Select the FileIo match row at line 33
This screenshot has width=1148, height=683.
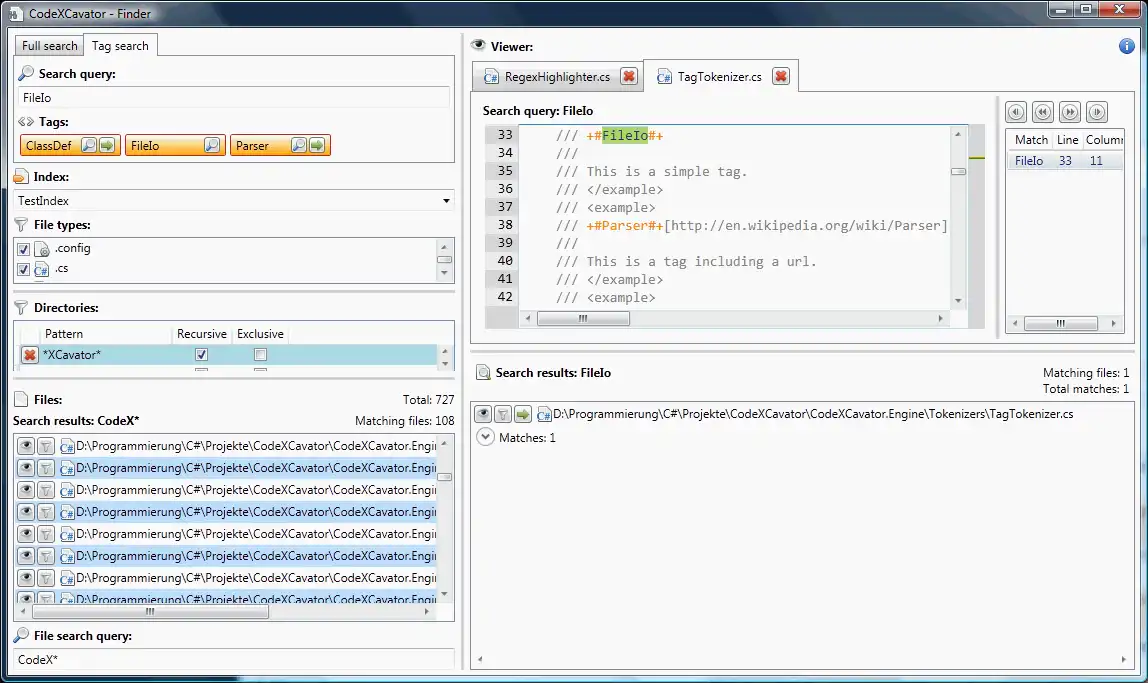tap(1065, 161)
